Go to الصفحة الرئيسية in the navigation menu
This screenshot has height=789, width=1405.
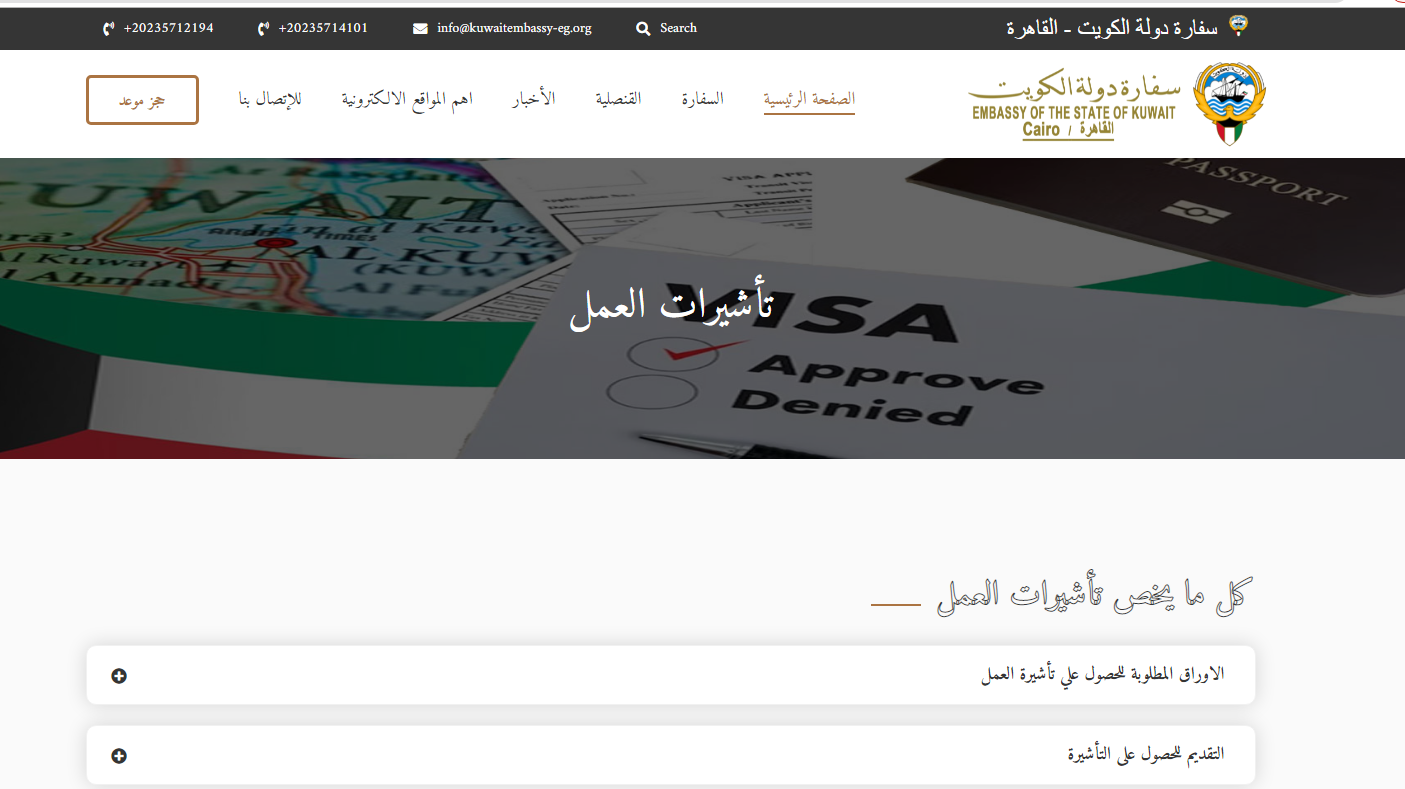(809, 99)
